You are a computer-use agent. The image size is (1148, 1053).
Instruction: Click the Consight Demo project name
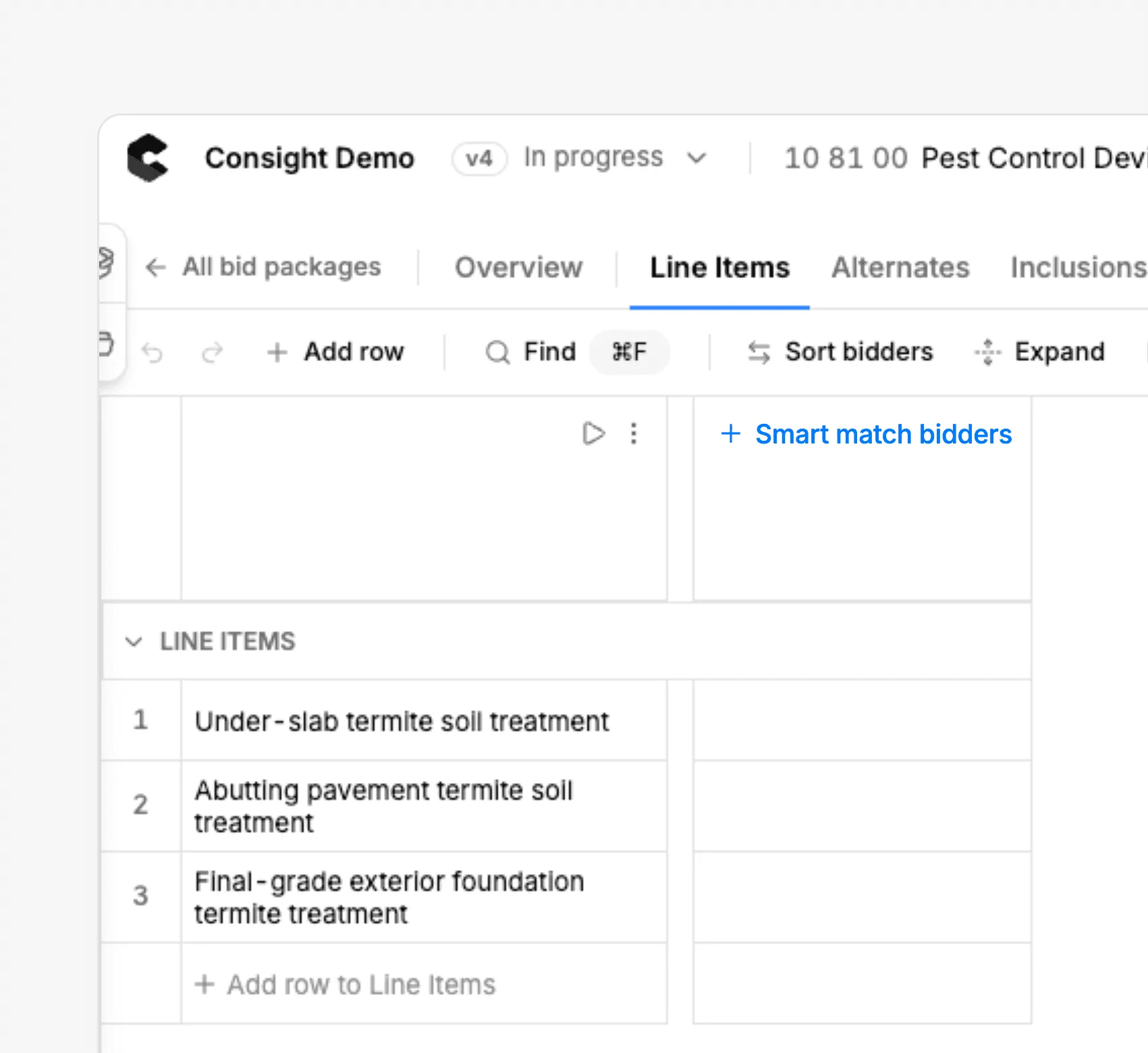(310, 159)
